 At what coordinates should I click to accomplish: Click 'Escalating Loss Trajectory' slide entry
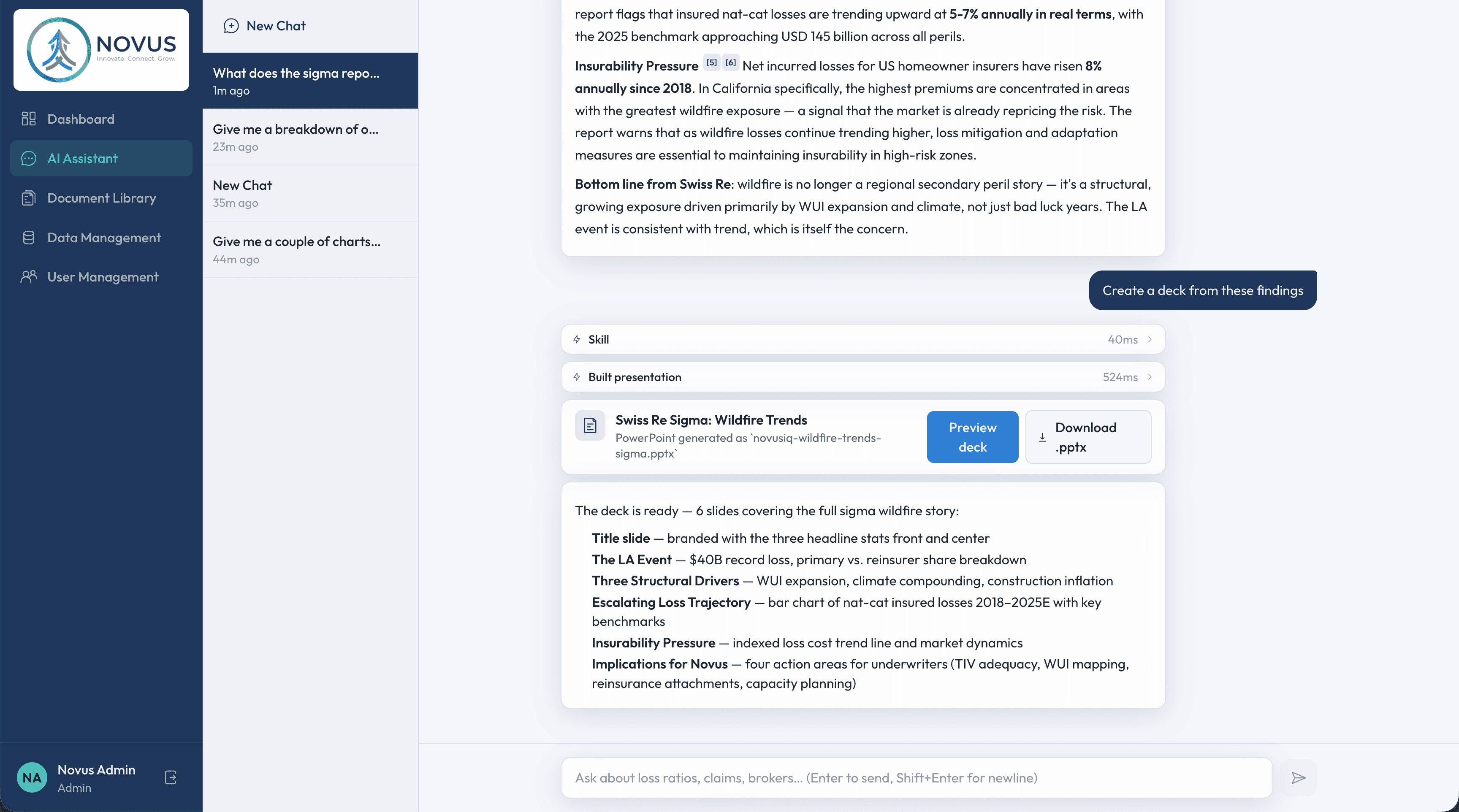(671, 603)
